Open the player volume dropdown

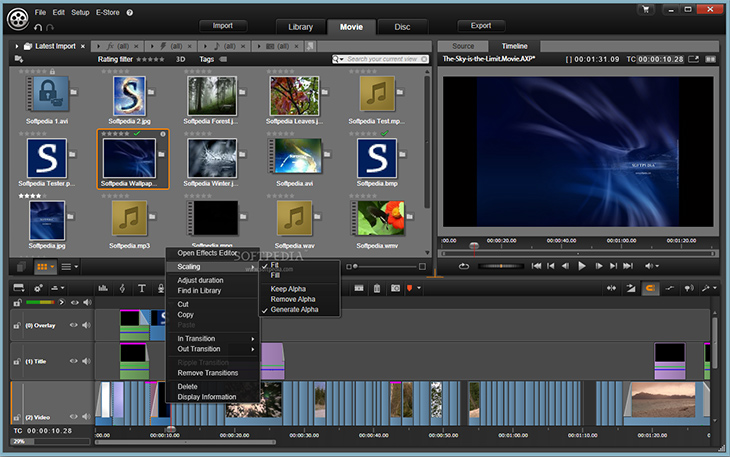tap(652, 266)
